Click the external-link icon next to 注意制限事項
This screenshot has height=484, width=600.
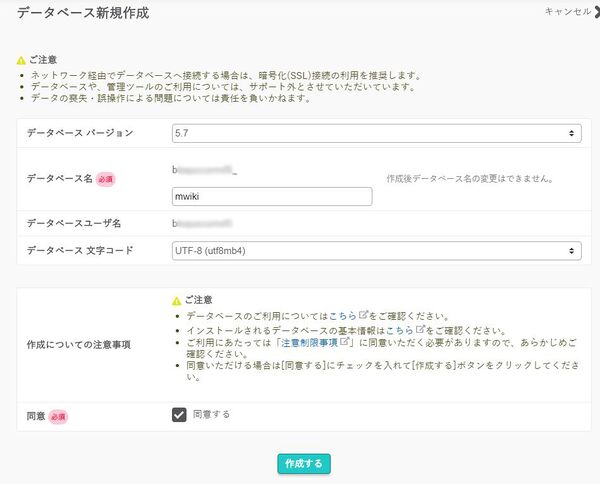point(344,341)
